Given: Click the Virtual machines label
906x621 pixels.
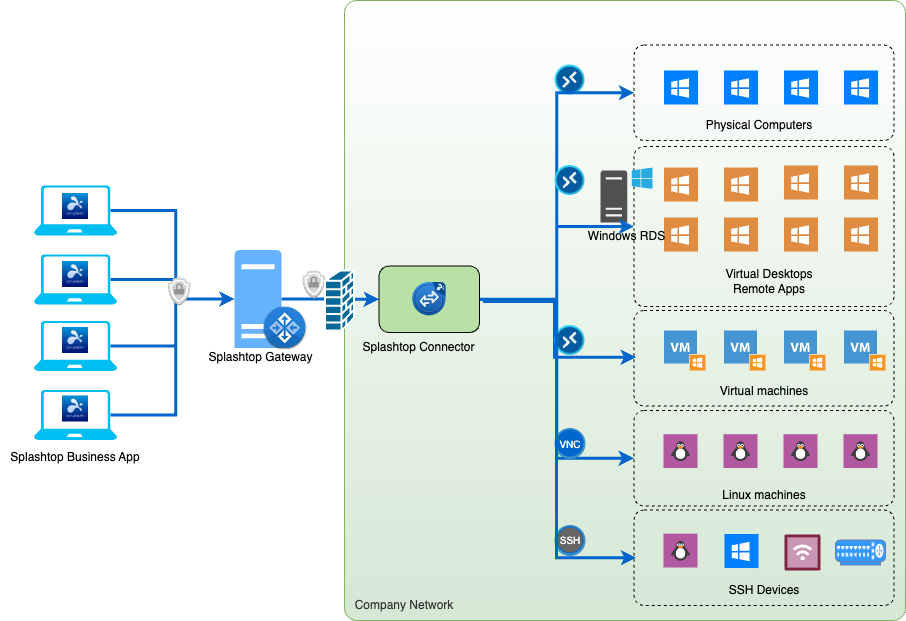Looking at the screenshot, I should (x=764, y=391).
